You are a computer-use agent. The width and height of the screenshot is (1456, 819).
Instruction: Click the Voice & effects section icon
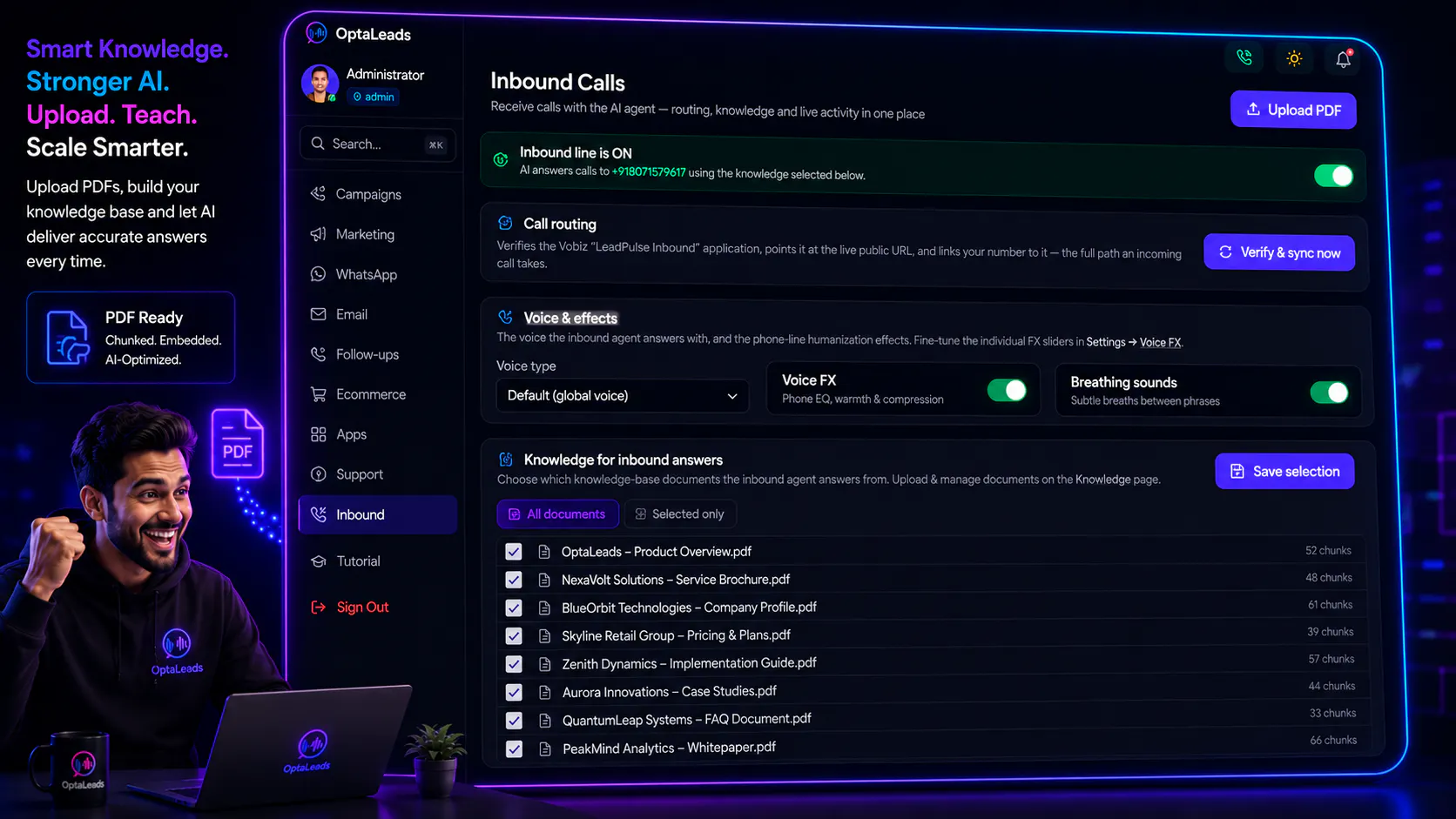click(x=505, y=317)
